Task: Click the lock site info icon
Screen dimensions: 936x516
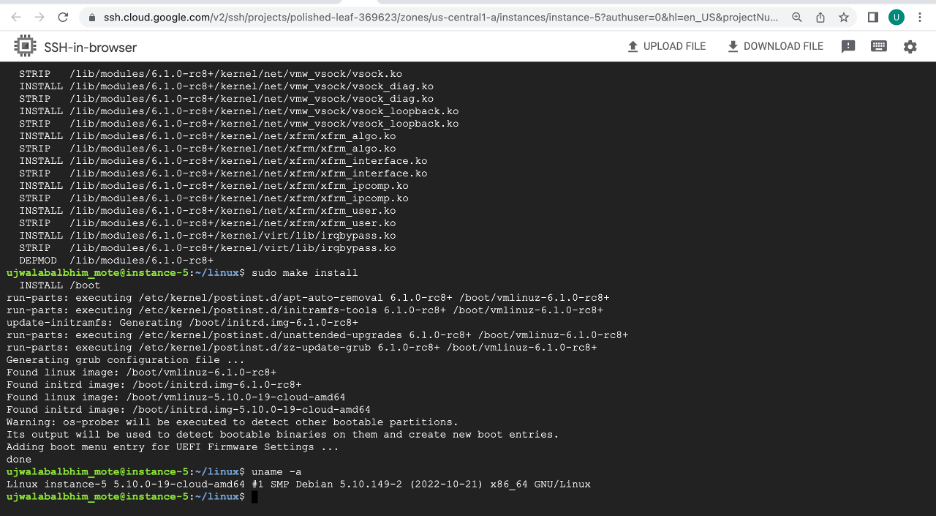Action: tap(91, 18)
